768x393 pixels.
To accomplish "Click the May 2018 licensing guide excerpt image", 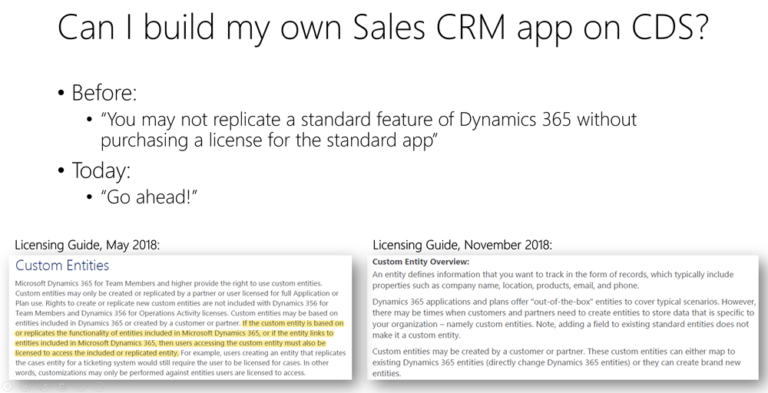I will pos(180,317).
